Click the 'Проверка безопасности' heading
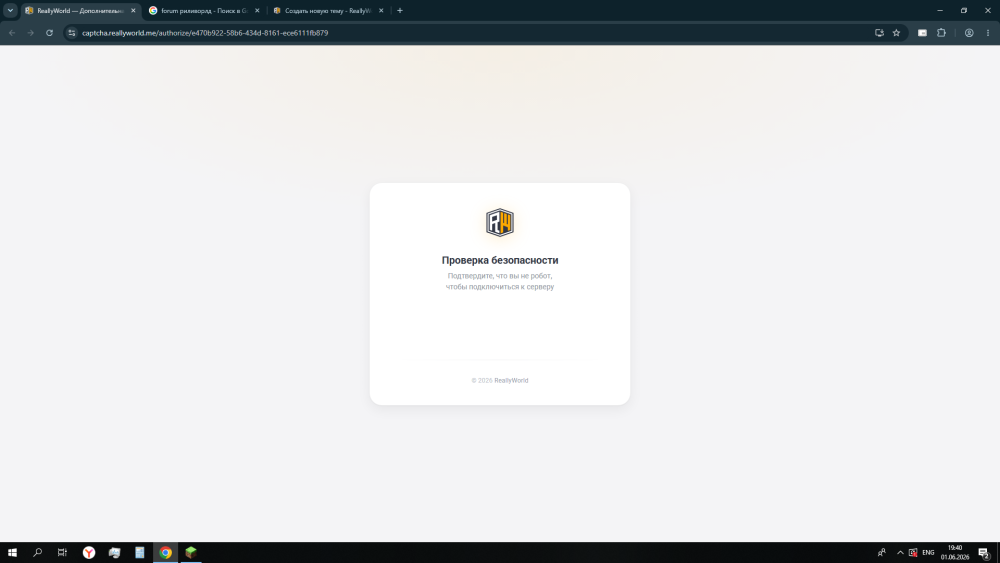Viewport: 1000px width, 563px height. pos(500,260)
